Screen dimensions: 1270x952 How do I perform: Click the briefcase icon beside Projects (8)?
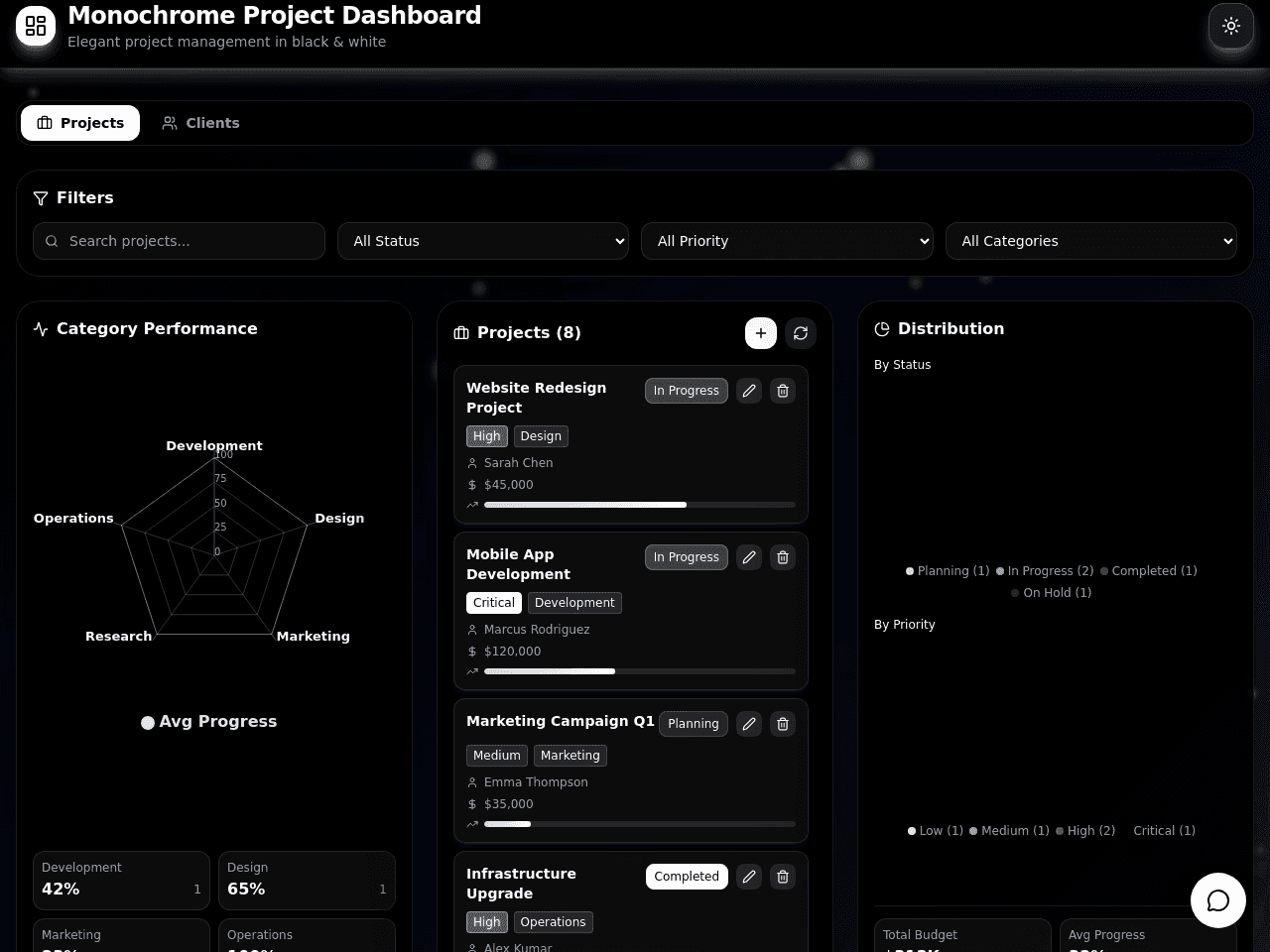(461, 333)
